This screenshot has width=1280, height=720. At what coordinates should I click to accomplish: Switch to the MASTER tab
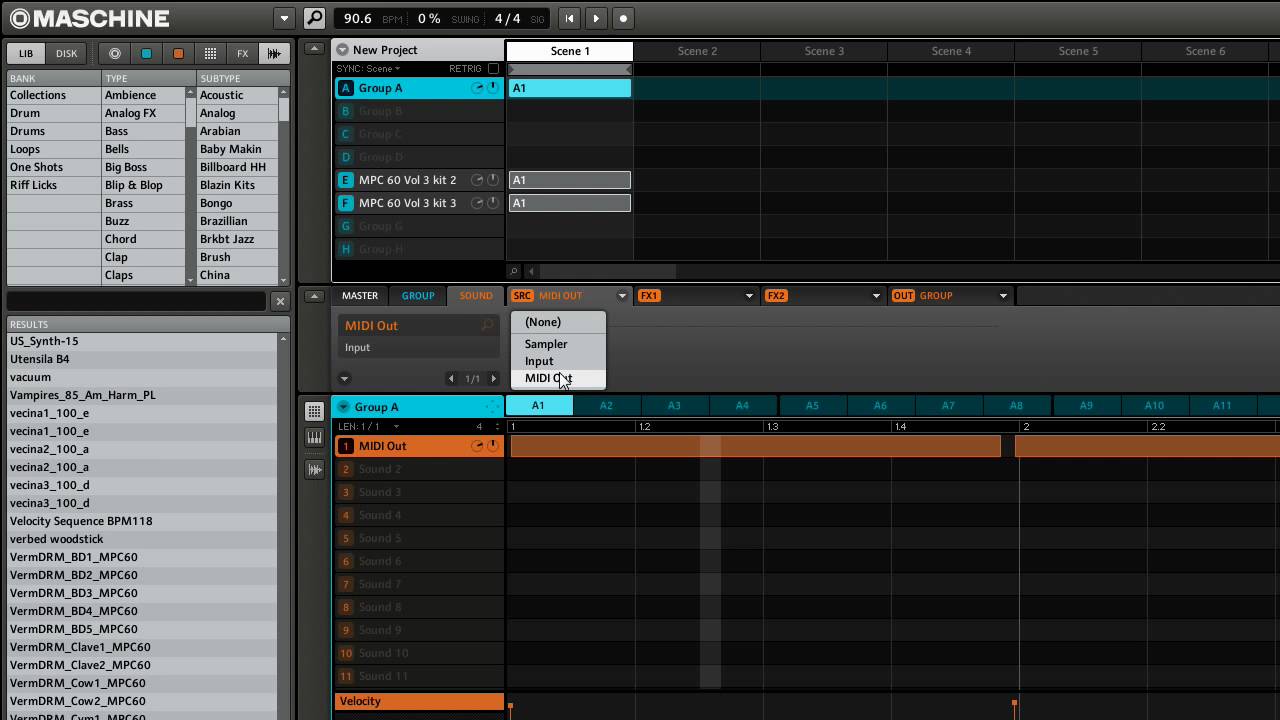(x=360, y=296)
